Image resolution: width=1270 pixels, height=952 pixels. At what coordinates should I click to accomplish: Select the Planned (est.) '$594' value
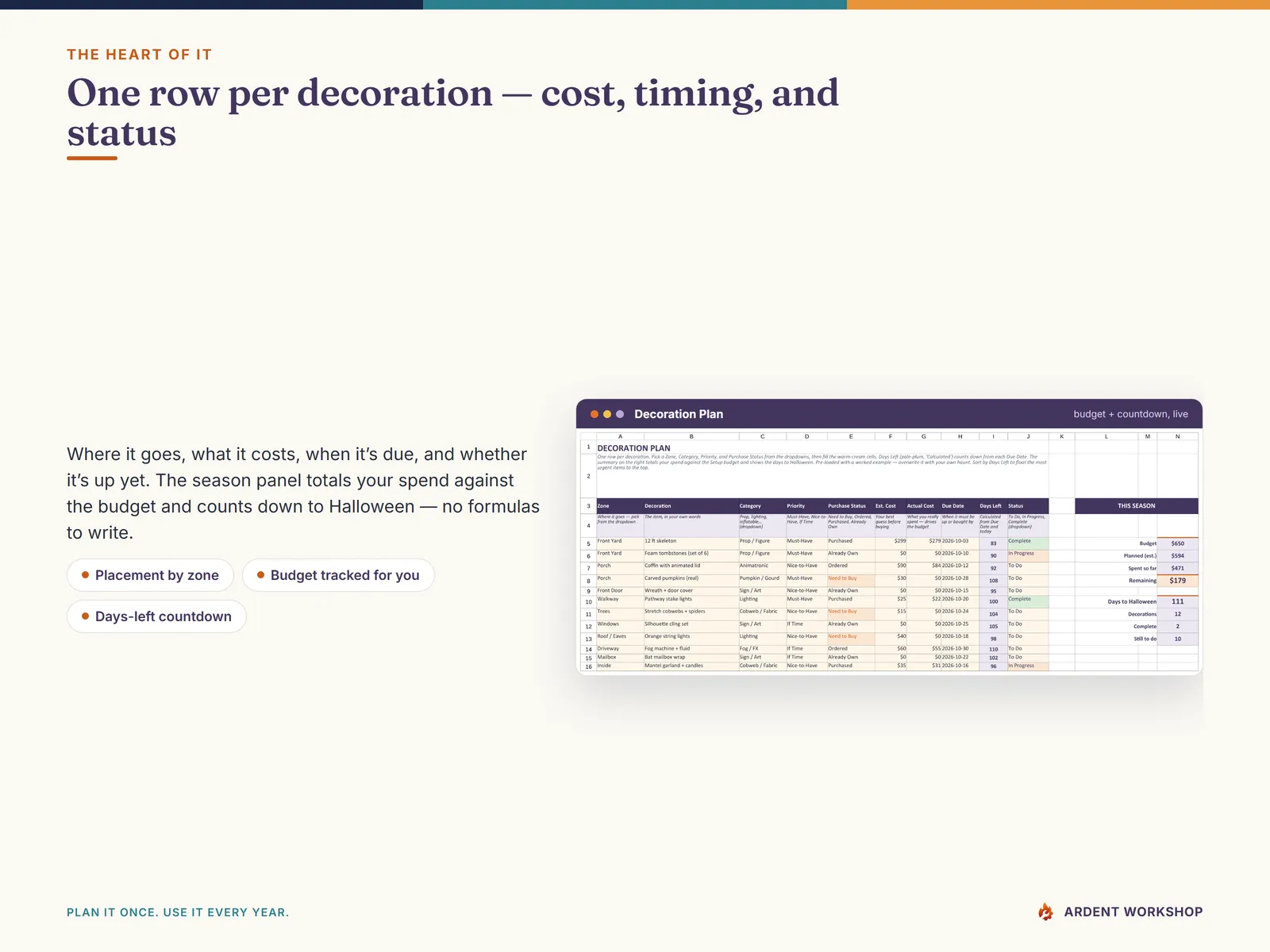click(x=1177, y=555)
